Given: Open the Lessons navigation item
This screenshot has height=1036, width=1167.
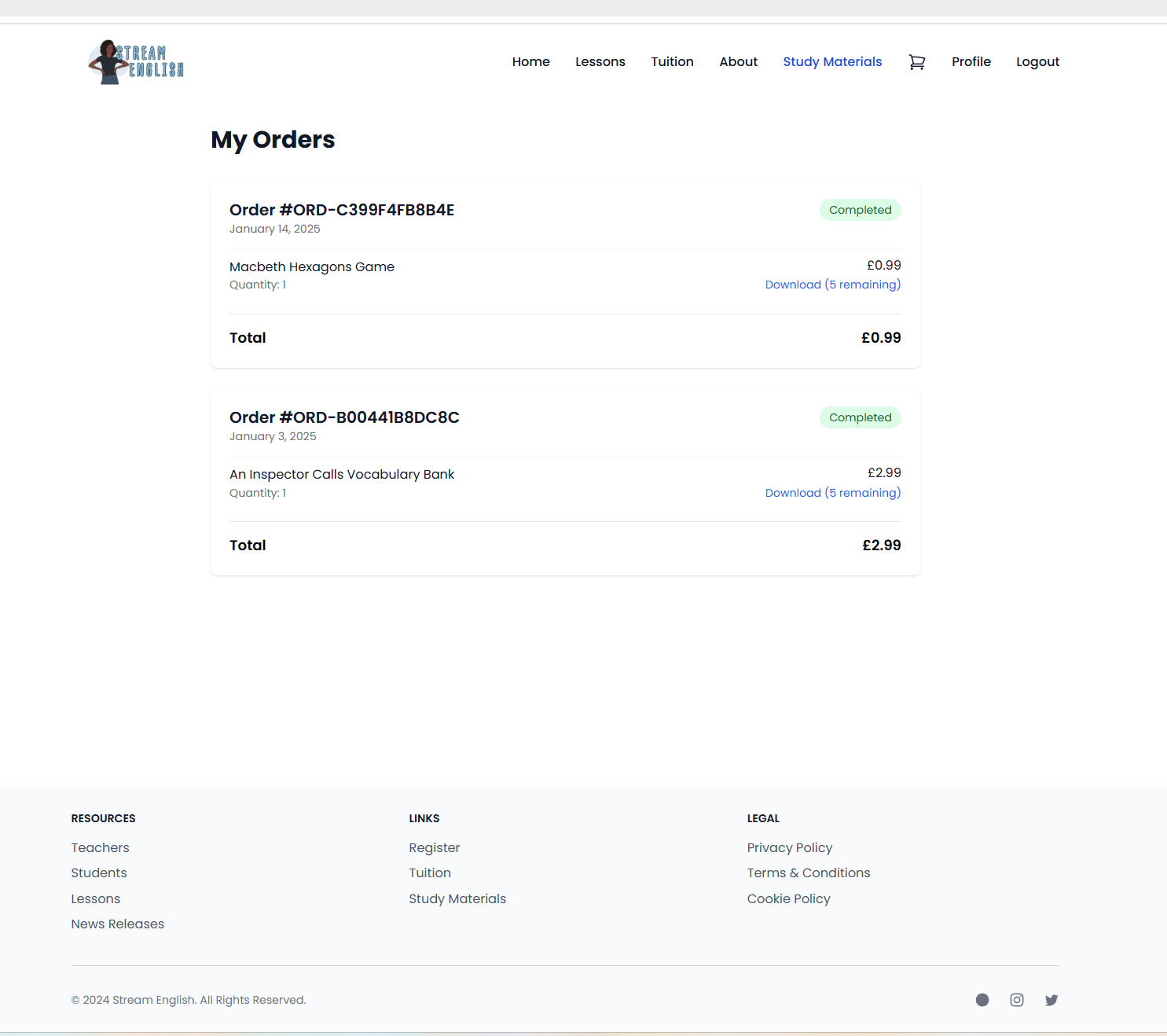Looking at the screenshot, I should pyautogui.click(x=600, y=62).
